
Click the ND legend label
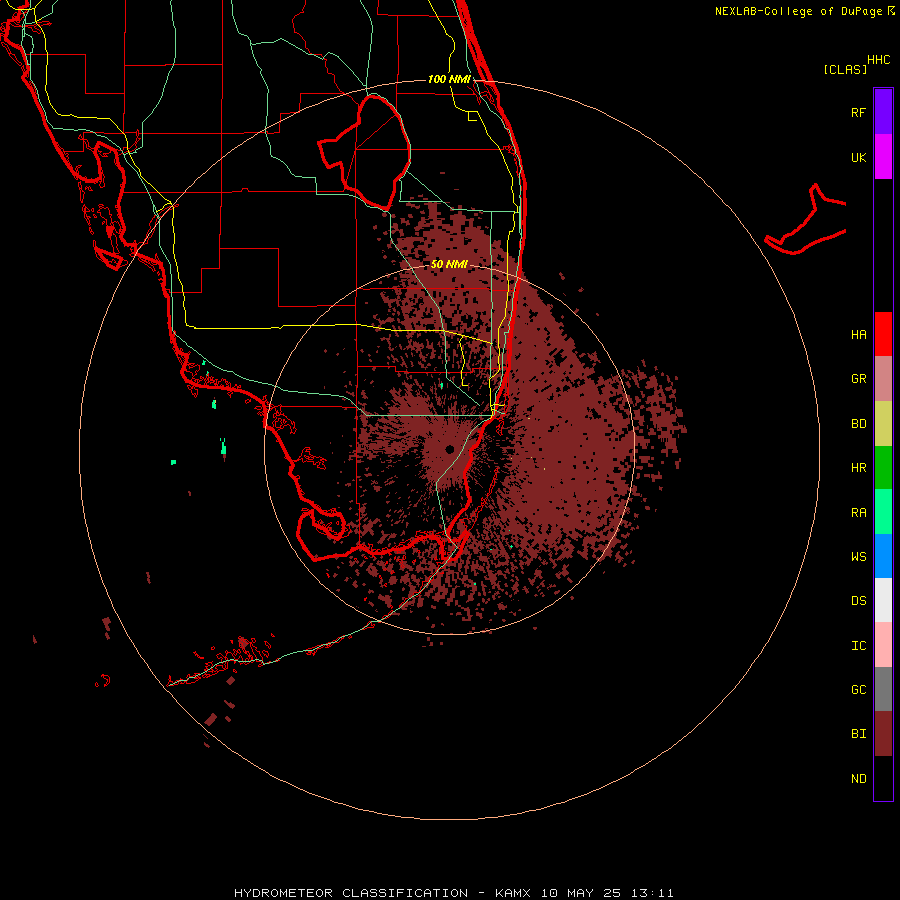point(858,779)
